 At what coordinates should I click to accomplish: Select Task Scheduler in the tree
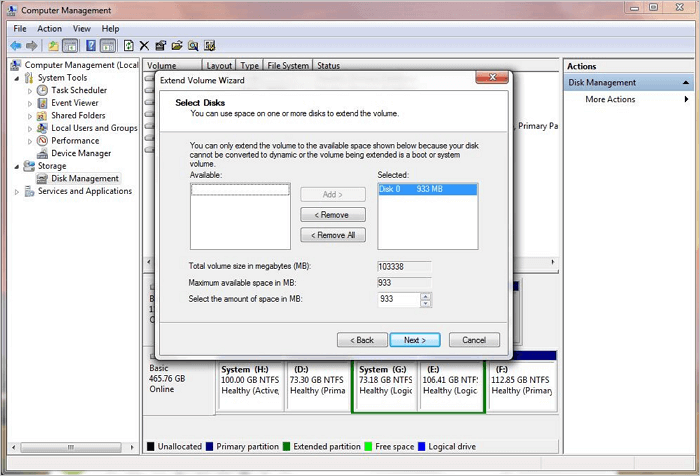pyautogui.click(x=78, y=90)
